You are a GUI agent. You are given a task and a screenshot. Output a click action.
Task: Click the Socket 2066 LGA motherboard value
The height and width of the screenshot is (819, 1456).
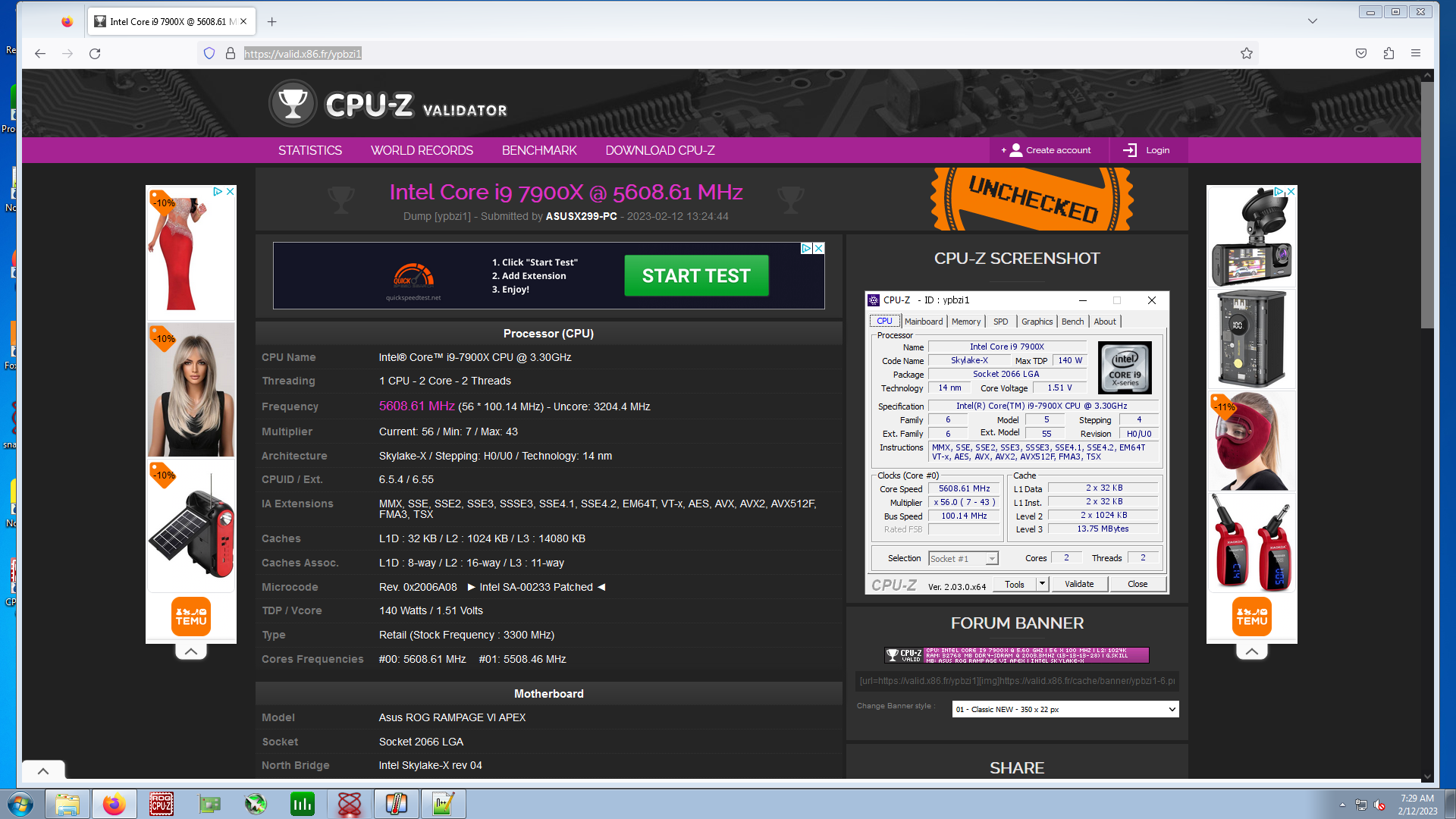click(x=421, y=742)
